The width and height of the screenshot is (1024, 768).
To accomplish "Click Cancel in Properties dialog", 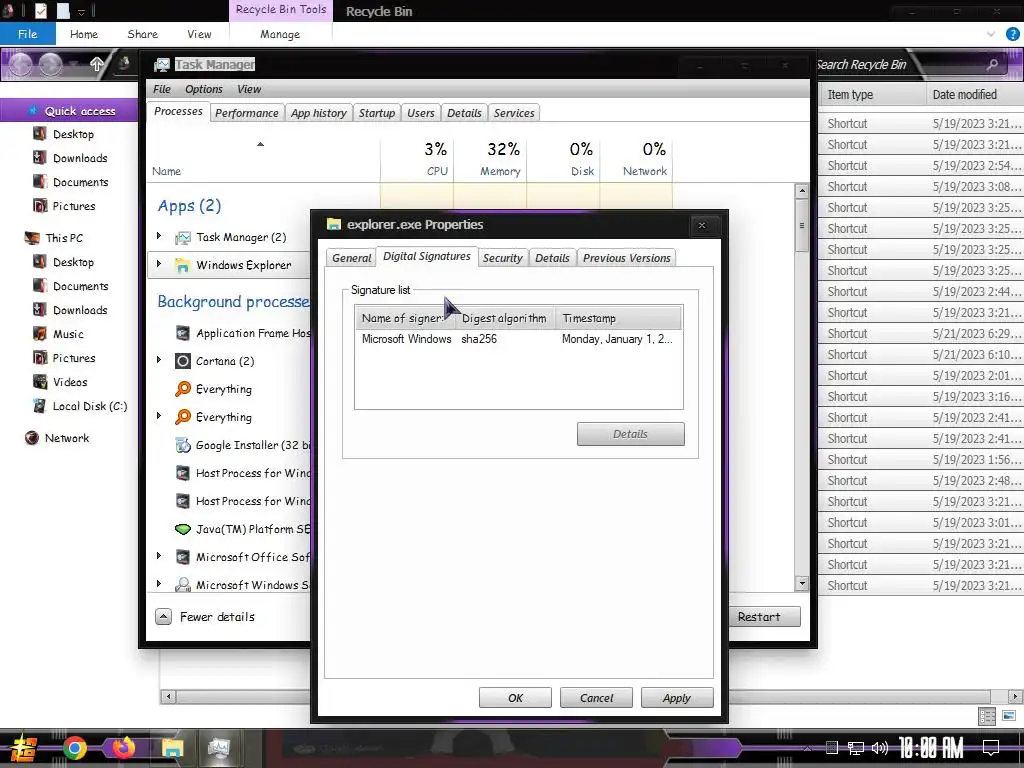I will coord(596,698).
